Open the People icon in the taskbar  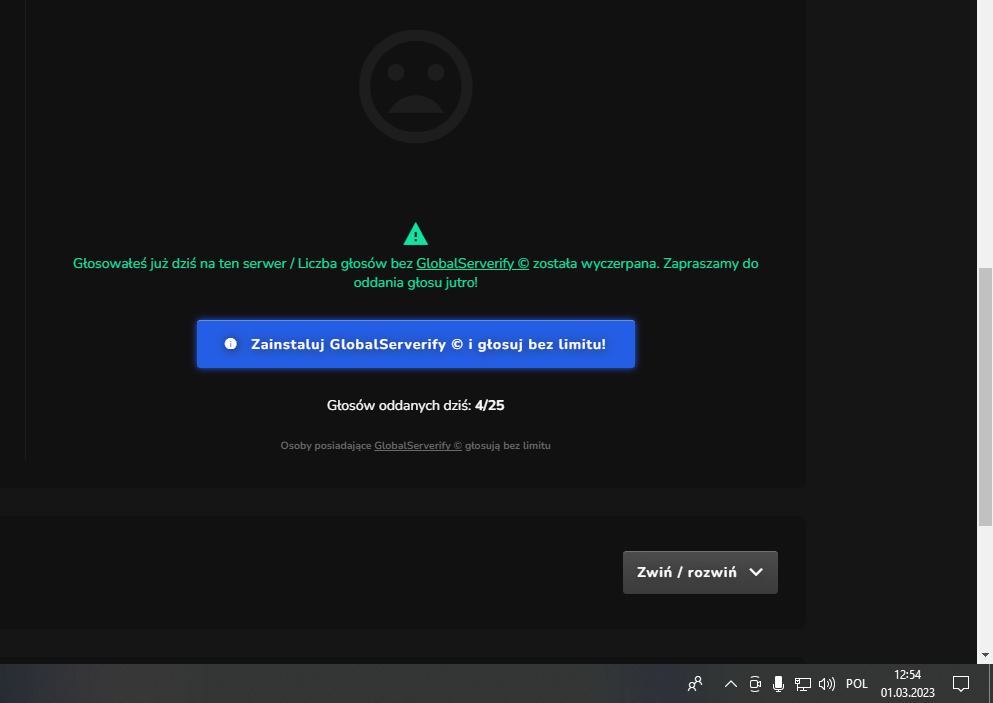pyautogui.click(x=695, y=684)
